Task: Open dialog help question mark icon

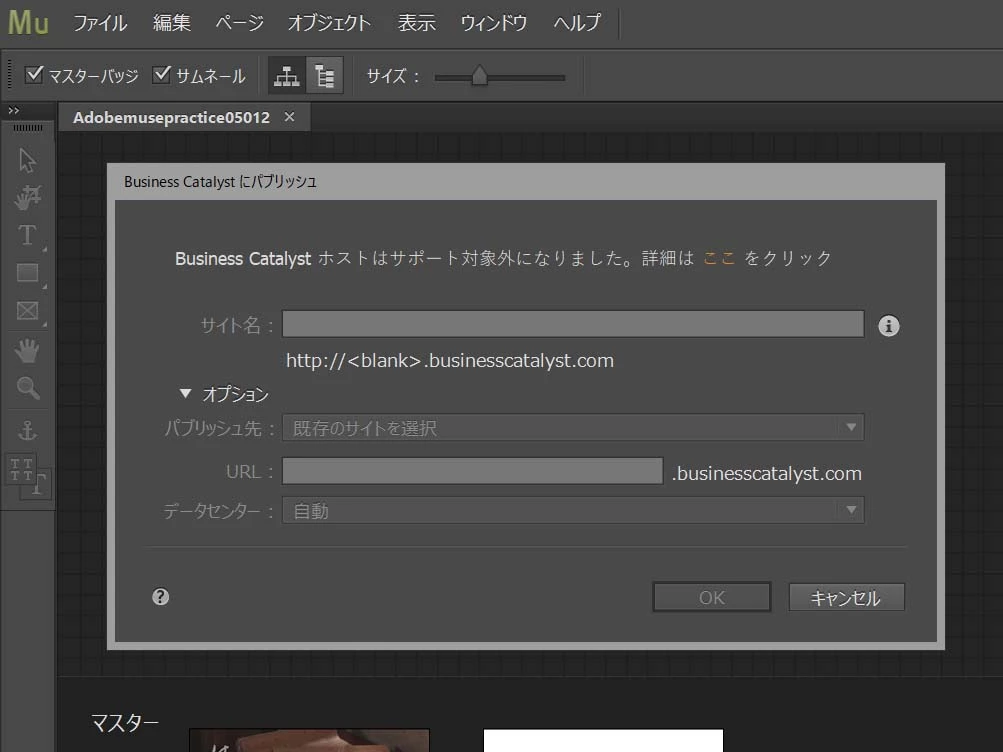Action: click(161, 597)
